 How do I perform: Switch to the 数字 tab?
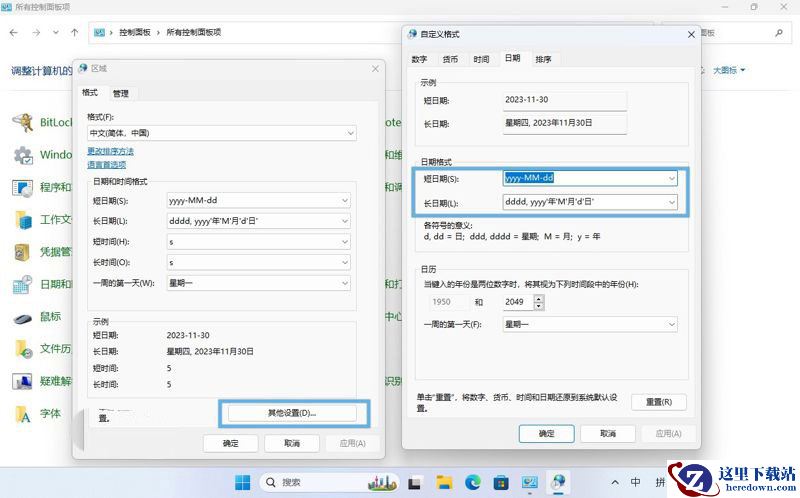point(419,59)
